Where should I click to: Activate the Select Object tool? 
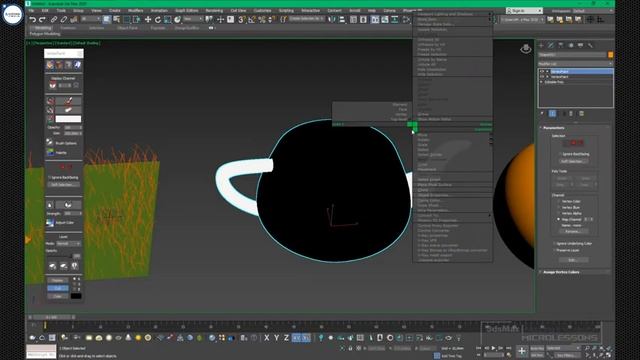(x=107, y=20)
